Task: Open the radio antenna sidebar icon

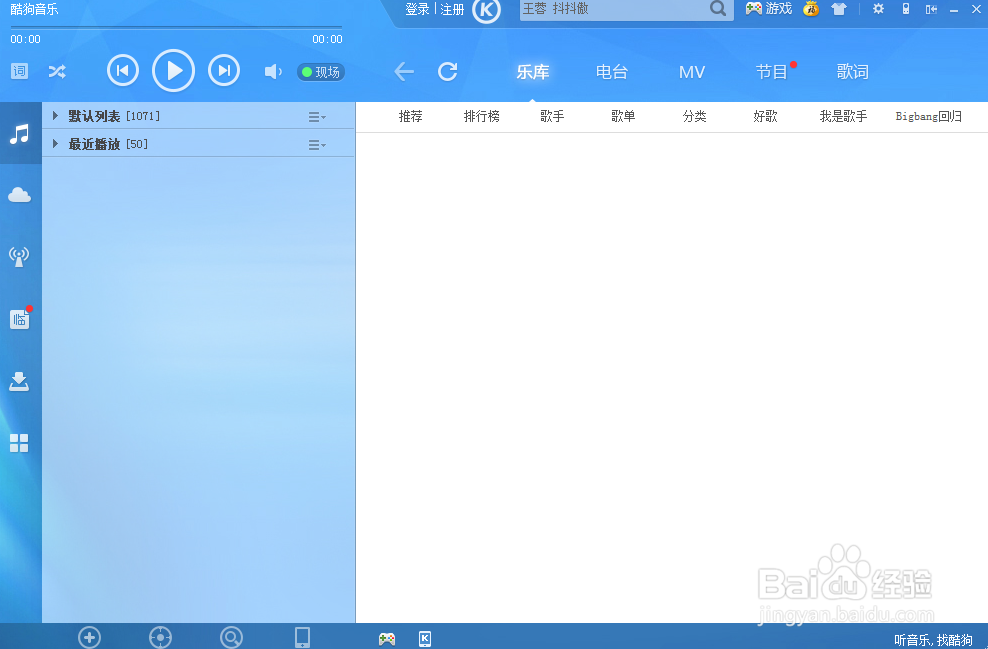Action: coord(19,256)
